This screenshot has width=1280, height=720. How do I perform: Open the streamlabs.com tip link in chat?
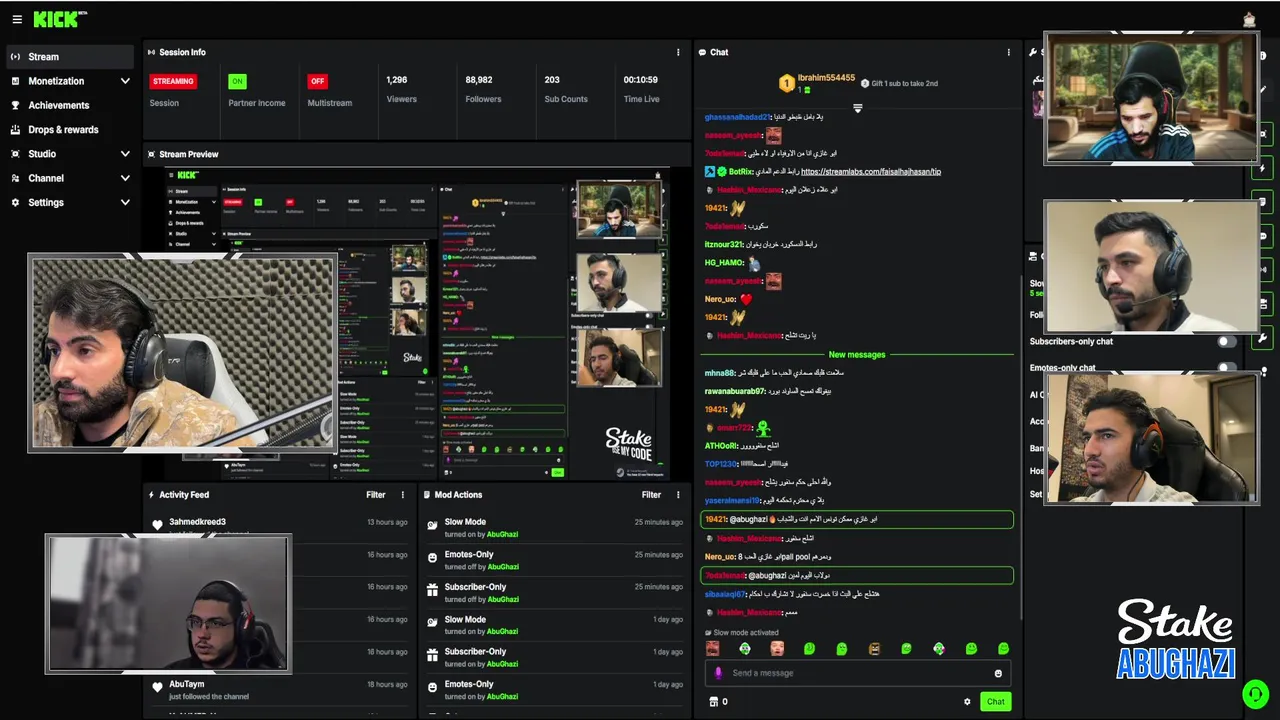(x=871, y=171)
